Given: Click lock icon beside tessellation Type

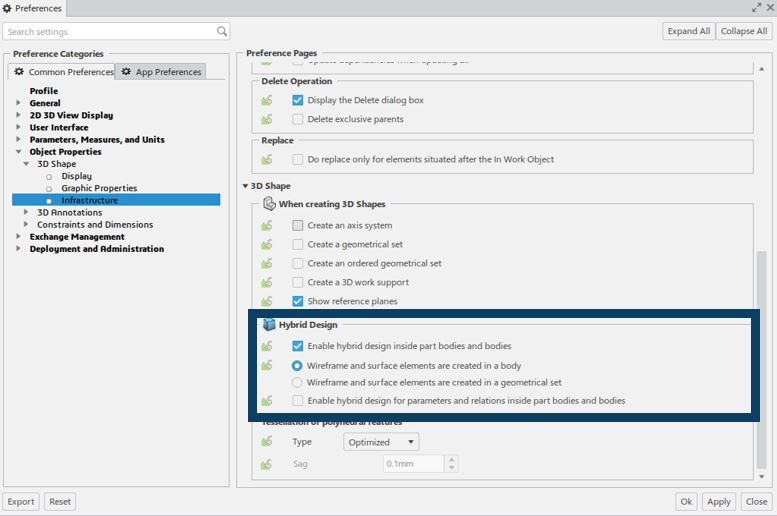Looking at the screenshot, I should pyautogui.click(x=267, y=442).
